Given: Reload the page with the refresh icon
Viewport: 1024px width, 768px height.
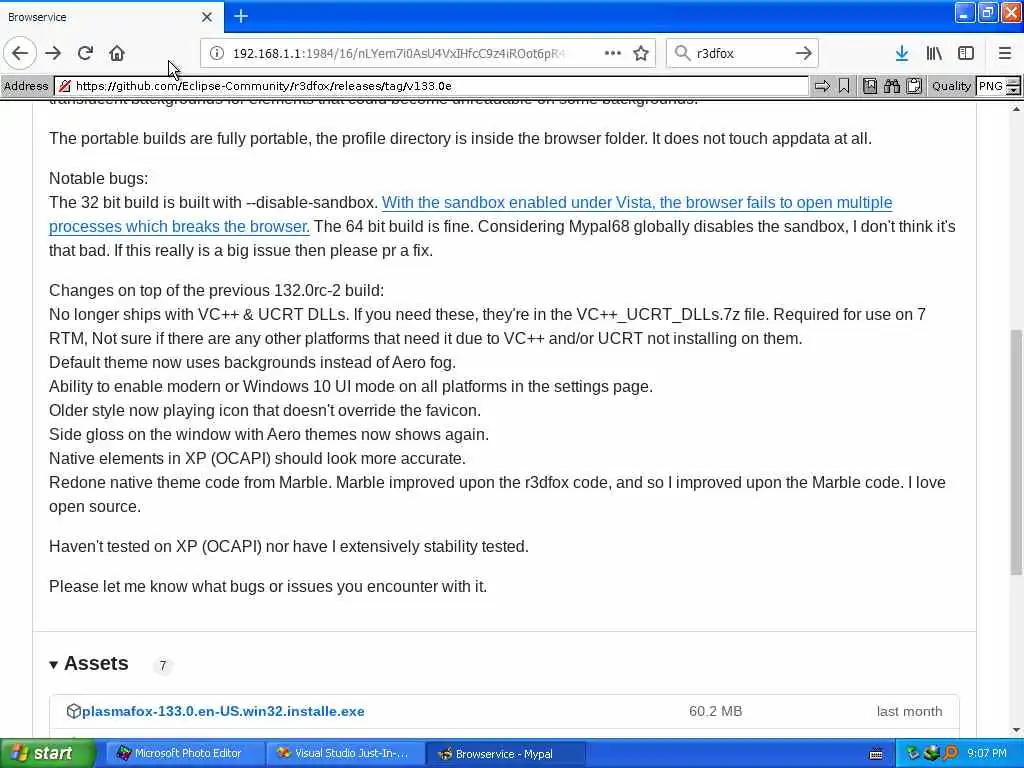Looking at the screenshot, I should [x=85, y=53].
